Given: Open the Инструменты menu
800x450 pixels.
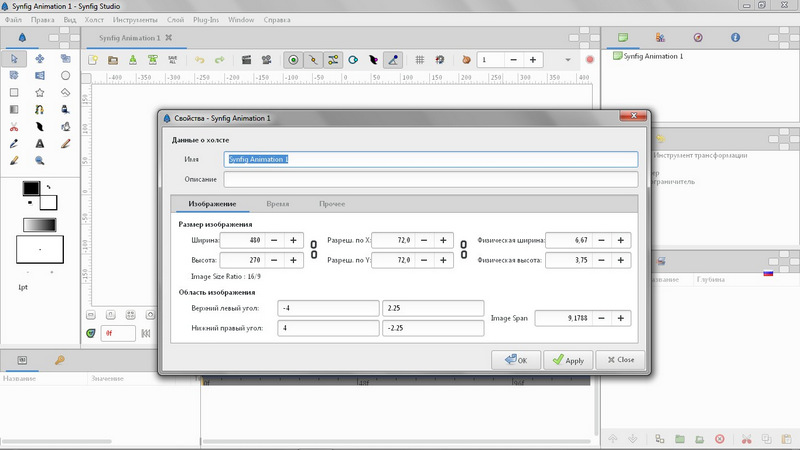Looking at the screenshot, I should [135, 20].
